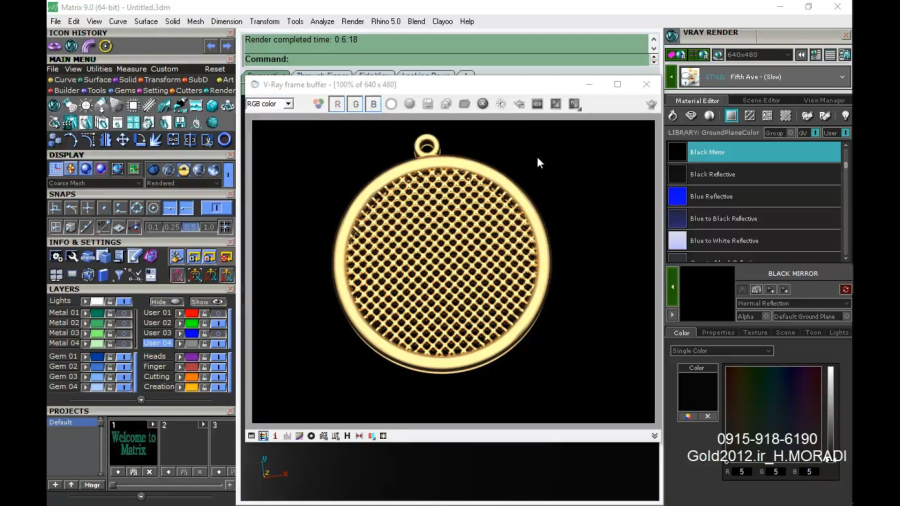The height and width of the screenshot is (506, 900).
Task: Click the Reset button in Main Menu
Action: click(215, 69)
